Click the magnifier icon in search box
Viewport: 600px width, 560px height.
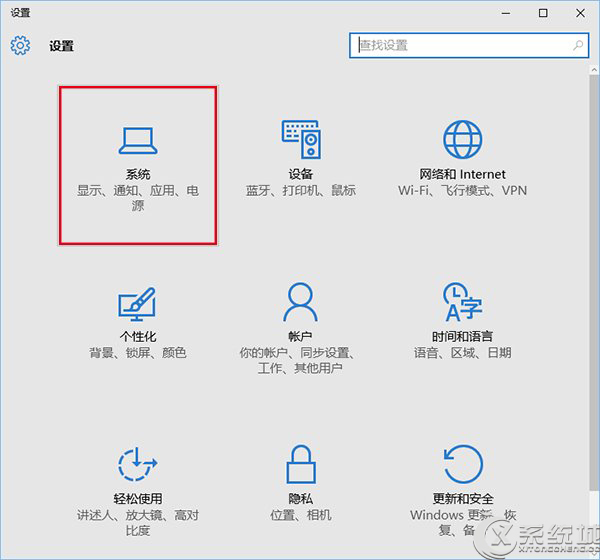(x=578, y=45)
